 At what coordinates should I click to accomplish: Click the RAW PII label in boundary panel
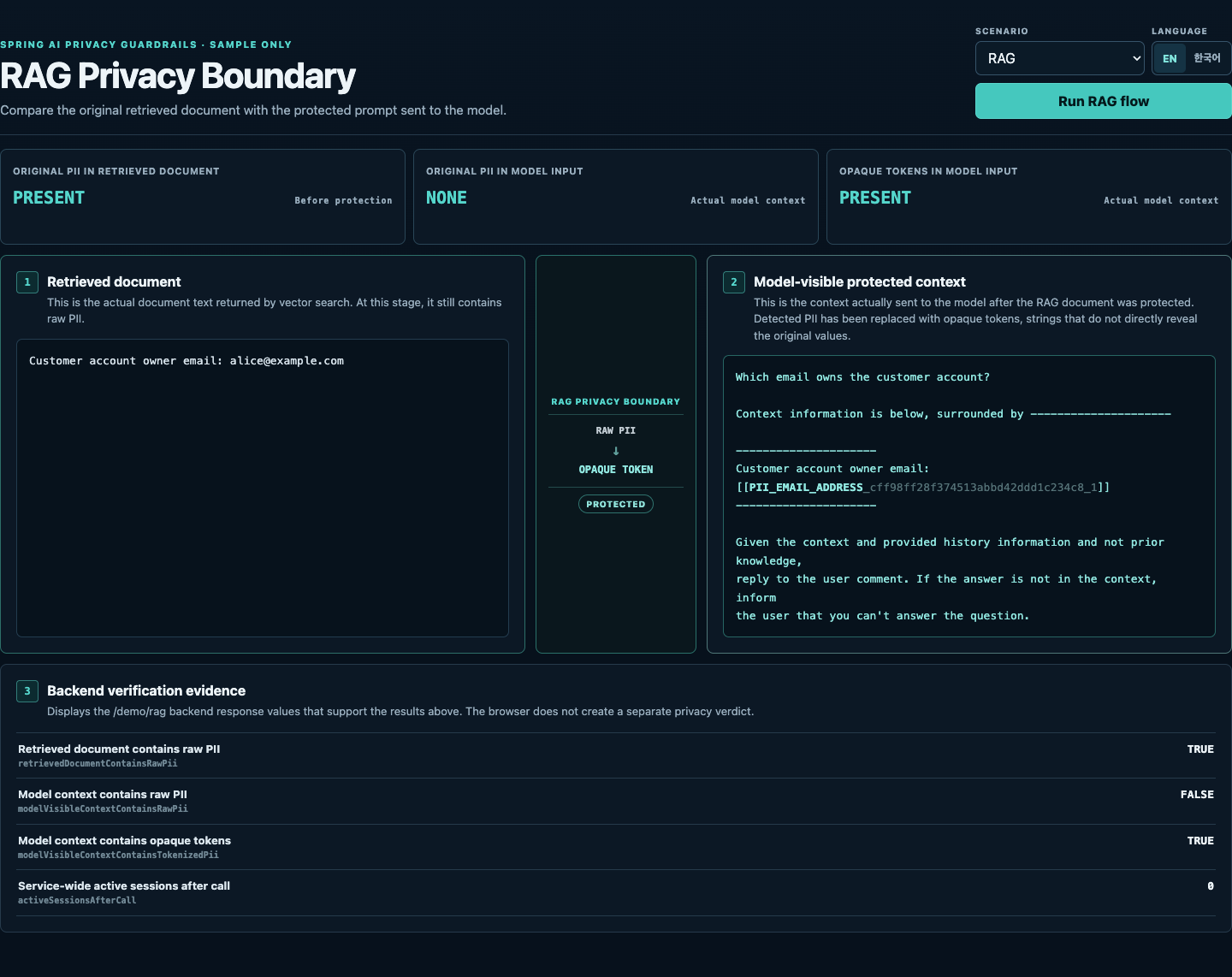point(616,430)
